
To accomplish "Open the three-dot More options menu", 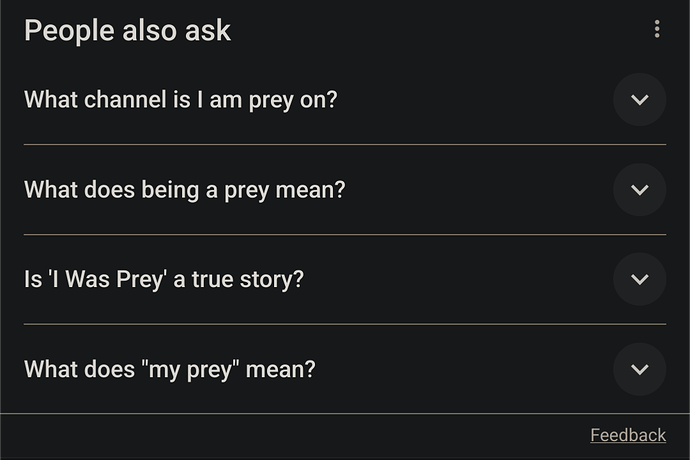I will coord(657,30).
